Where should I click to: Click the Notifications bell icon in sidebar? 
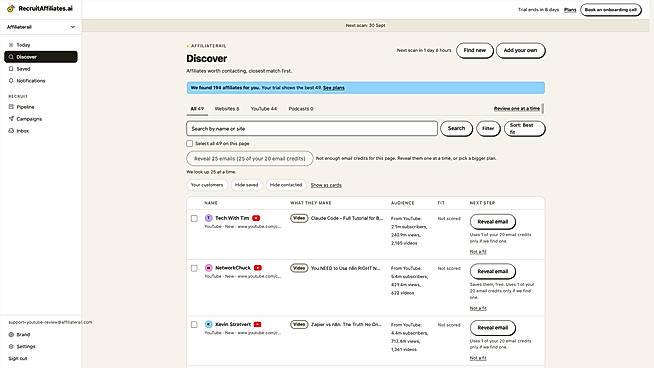[11, 81]
